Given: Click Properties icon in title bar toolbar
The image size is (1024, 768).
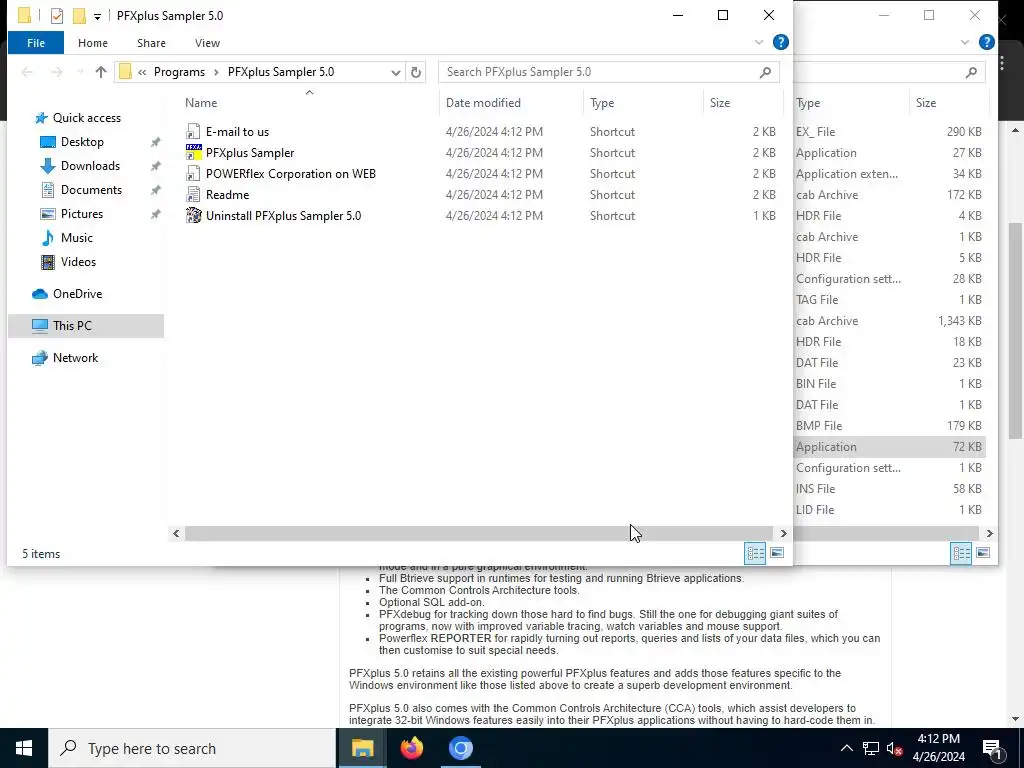Looking at the screenshot, I should (x=57, y=16).
